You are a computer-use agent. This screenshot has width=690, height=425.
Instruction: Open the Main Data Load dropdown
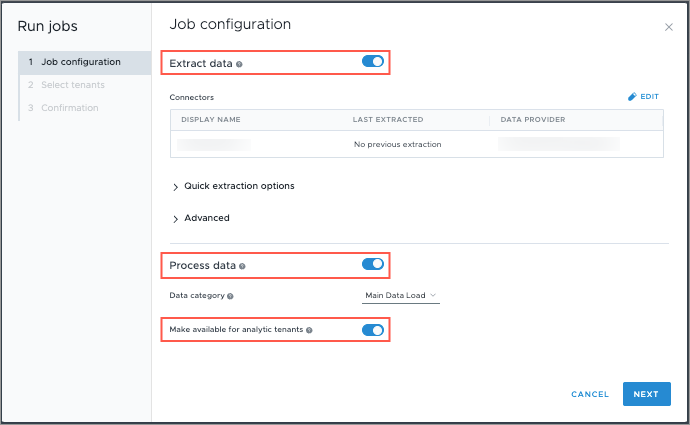coord(401,295)
